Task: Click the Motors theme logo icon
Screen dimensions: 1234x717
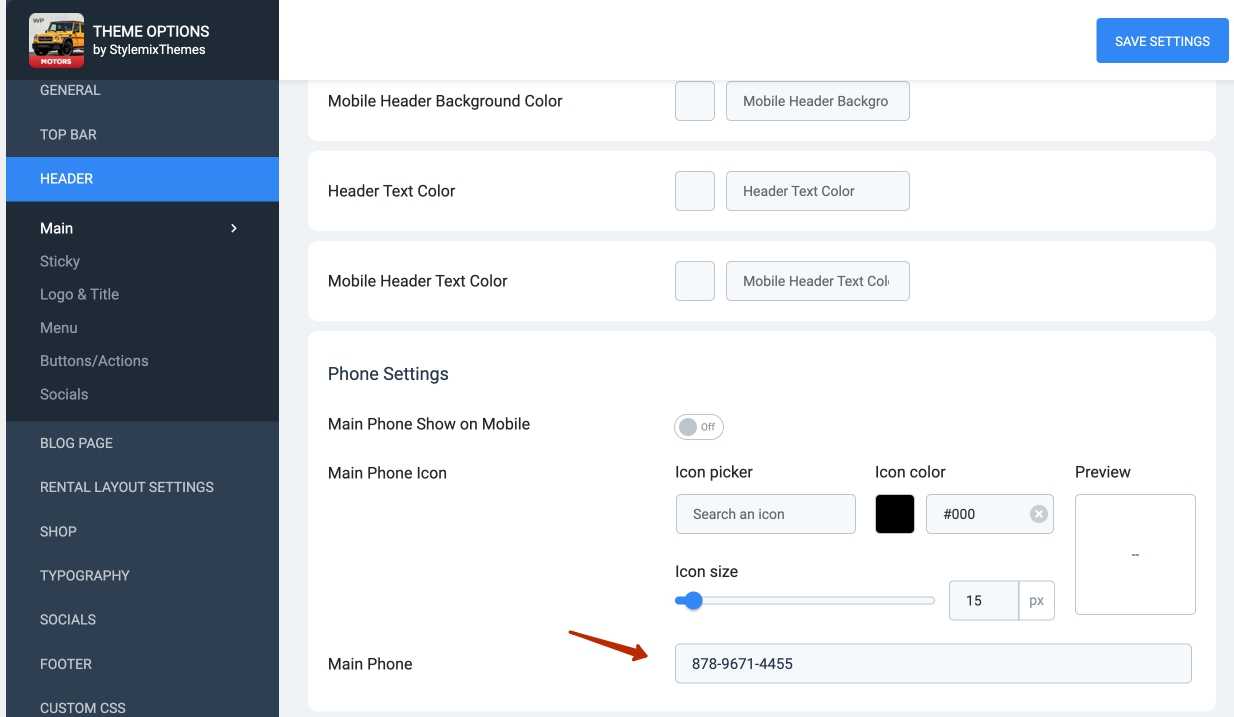Action: pos(57,40)
